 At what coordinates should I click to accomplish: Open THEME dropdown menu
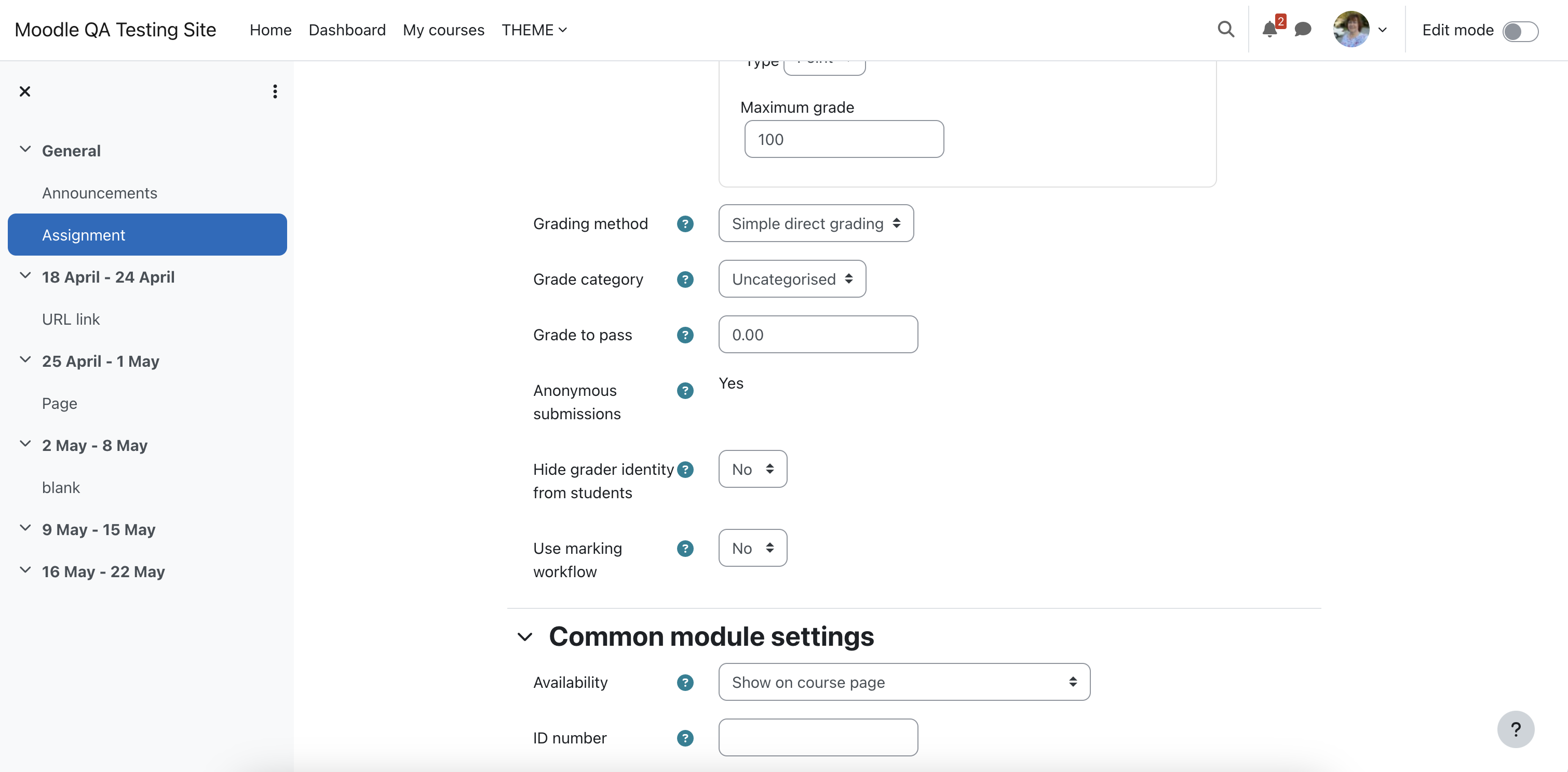(x=534, y=30)
